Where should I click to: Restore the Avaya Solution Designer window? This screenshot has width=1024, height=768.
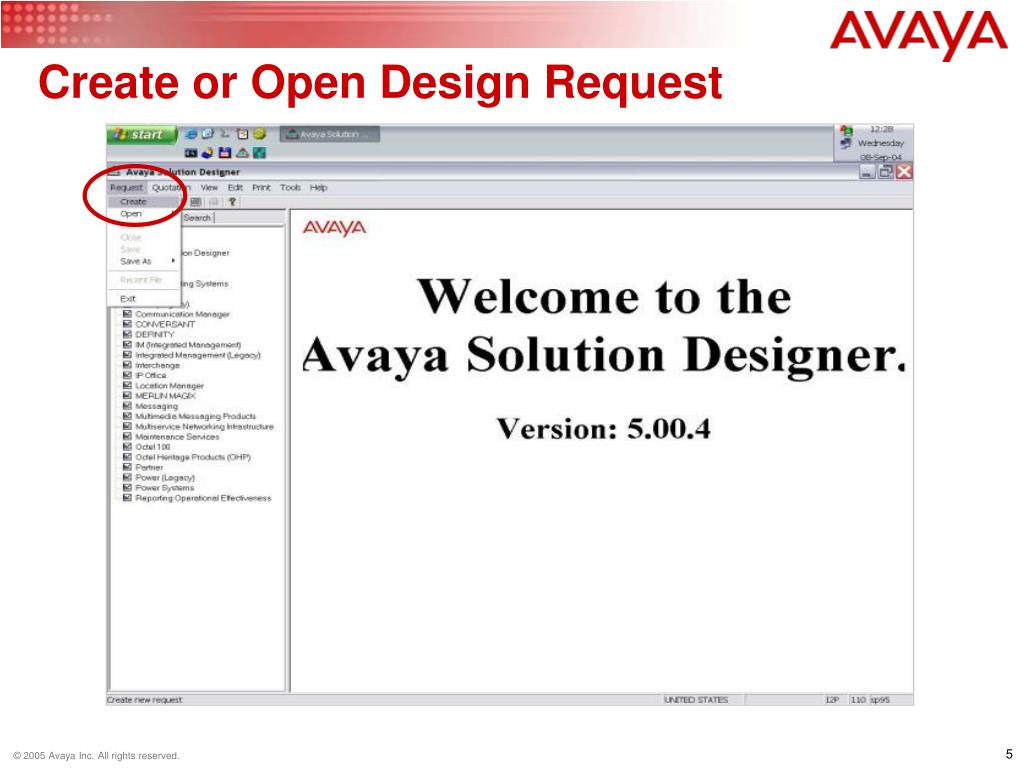(x=886, y=172)
